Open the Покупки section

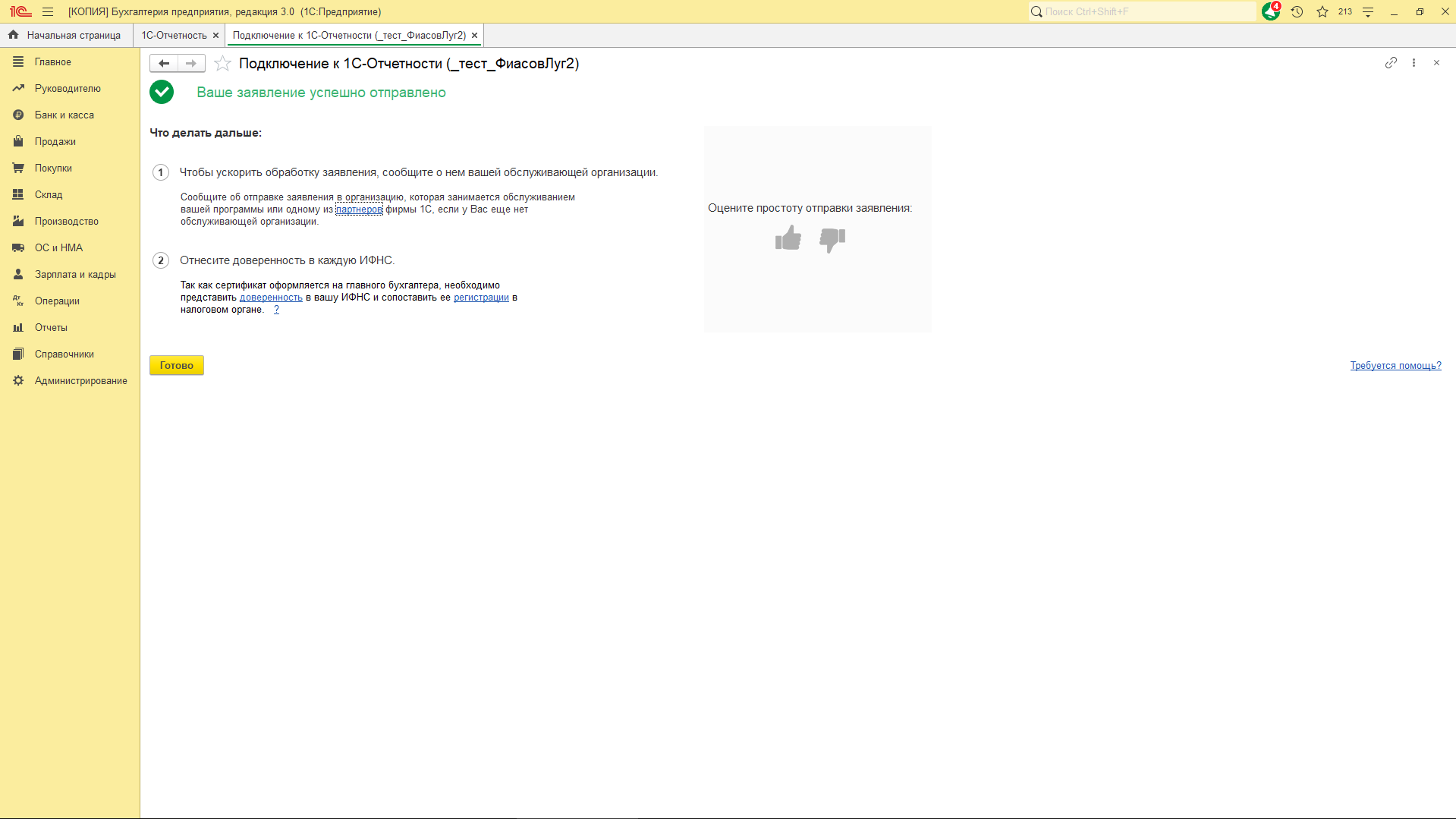pos(70,169)
